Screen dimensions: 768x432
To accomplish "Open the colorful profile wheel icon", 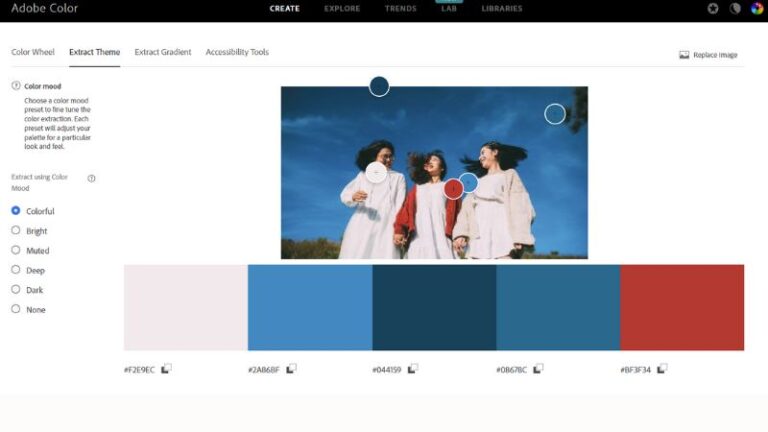I will coord(757,8).
